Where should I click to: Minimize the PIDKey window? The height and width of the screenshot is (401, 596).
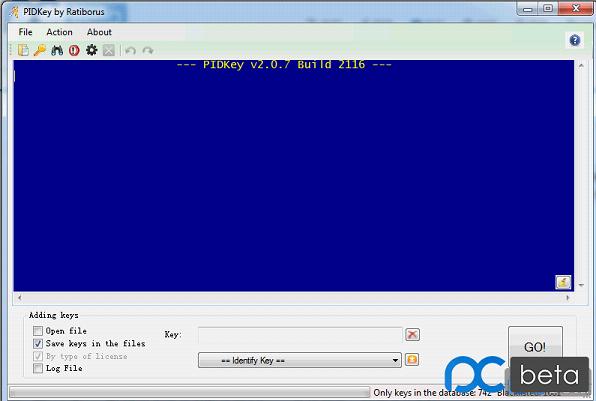click(x=528, y=9)
